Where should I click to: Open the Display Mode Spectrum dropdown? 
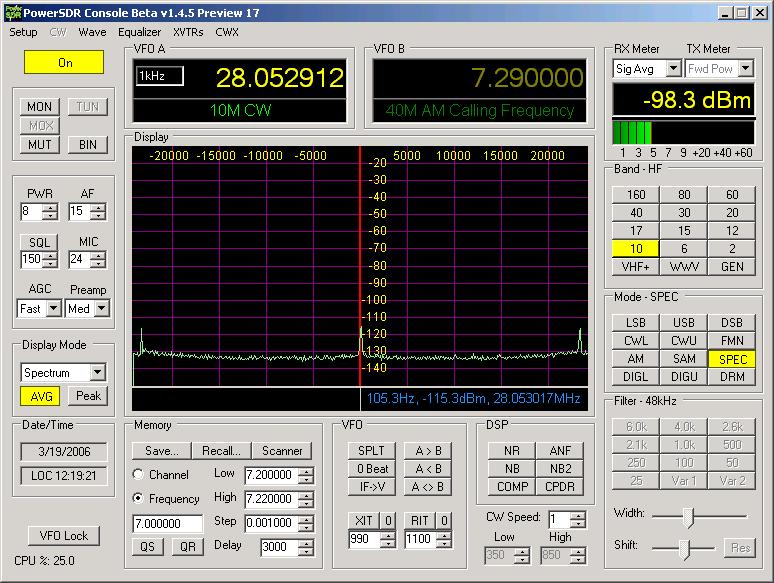point(97,373)
